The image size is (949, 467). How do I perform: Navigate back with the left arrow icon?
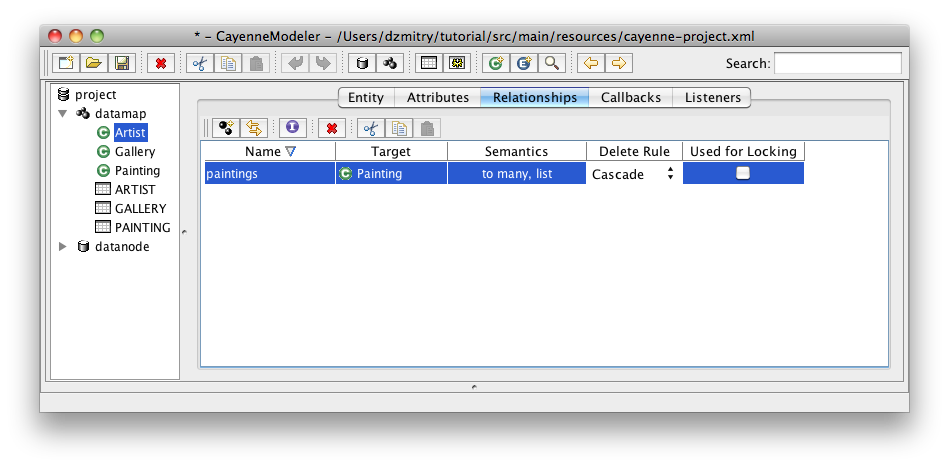tap(591, 63)
